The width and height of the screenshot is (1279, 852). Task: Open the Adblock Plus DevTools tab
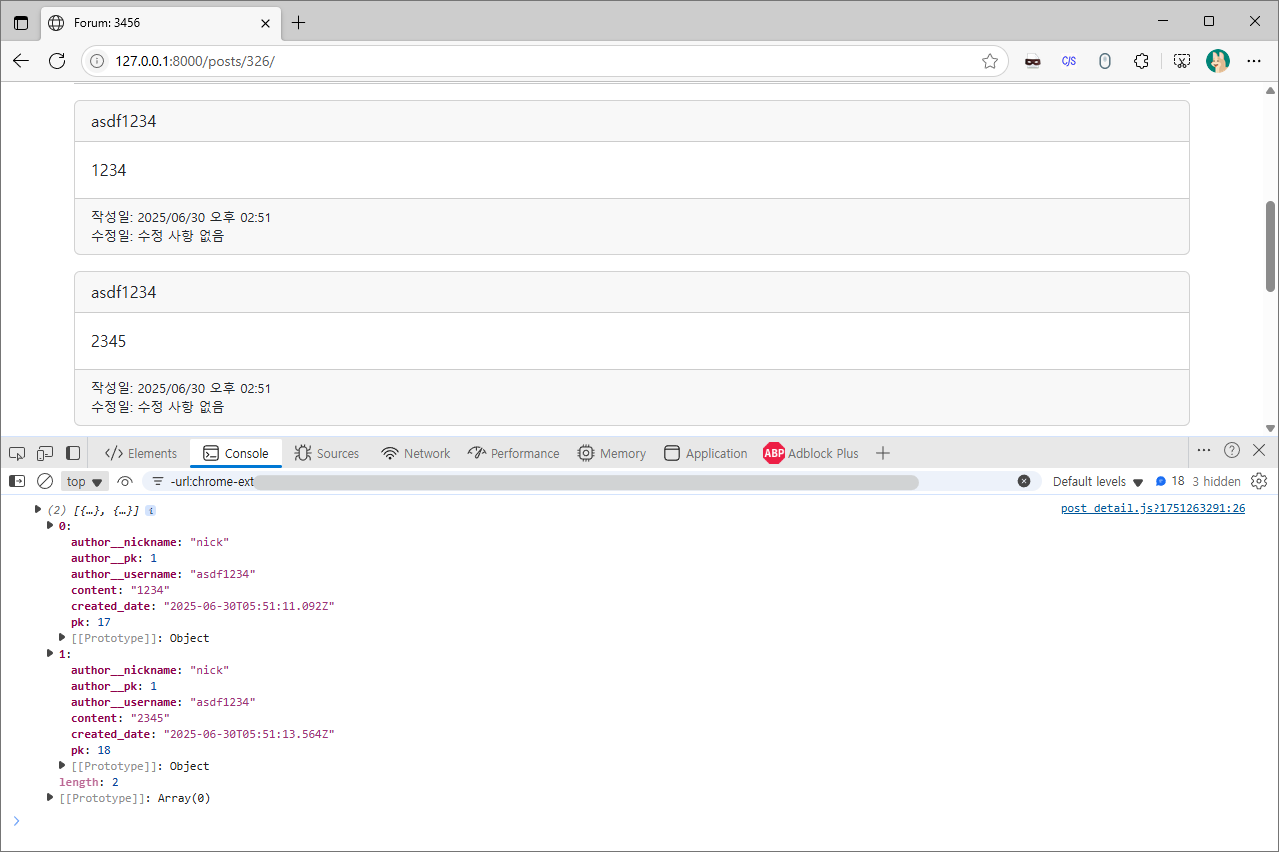[x=811, y=453]
